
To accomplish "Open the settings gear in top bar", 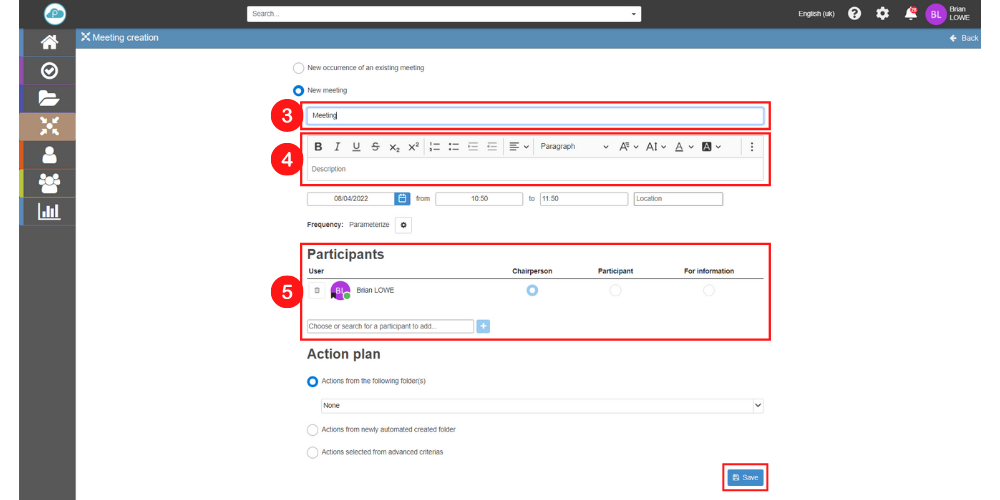I will [882, 13].
